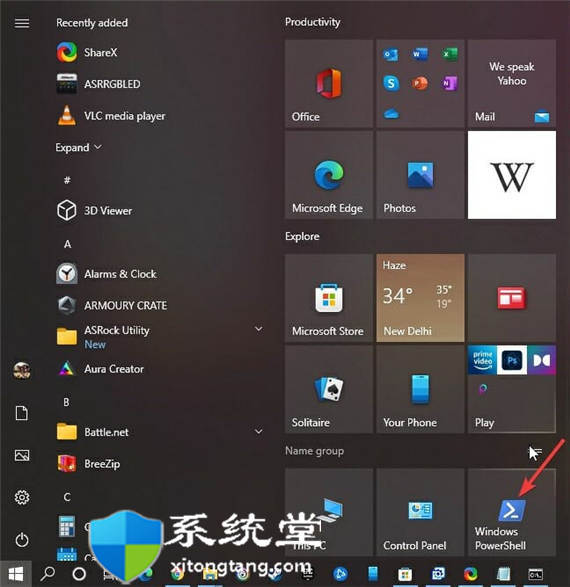The width and height of the screenshot is (570, 587).
Task: Open the Mail tile
Action: pyautogui.click(x=512, y=83)
